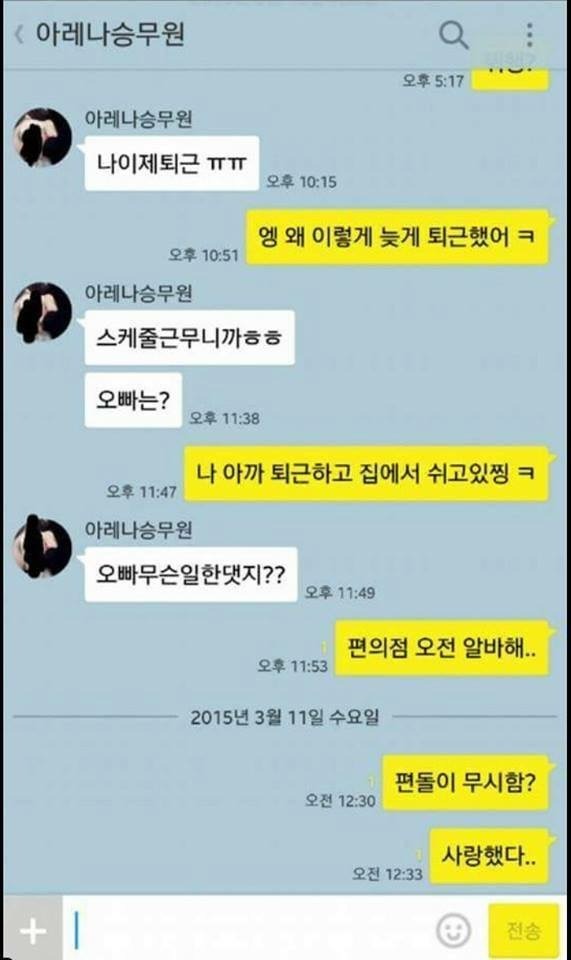The width and height of the screenshot is (571, 960).
Task: Select the 오빠무슨일한댓지?? message bubble
Action: [x=190, y=574]
